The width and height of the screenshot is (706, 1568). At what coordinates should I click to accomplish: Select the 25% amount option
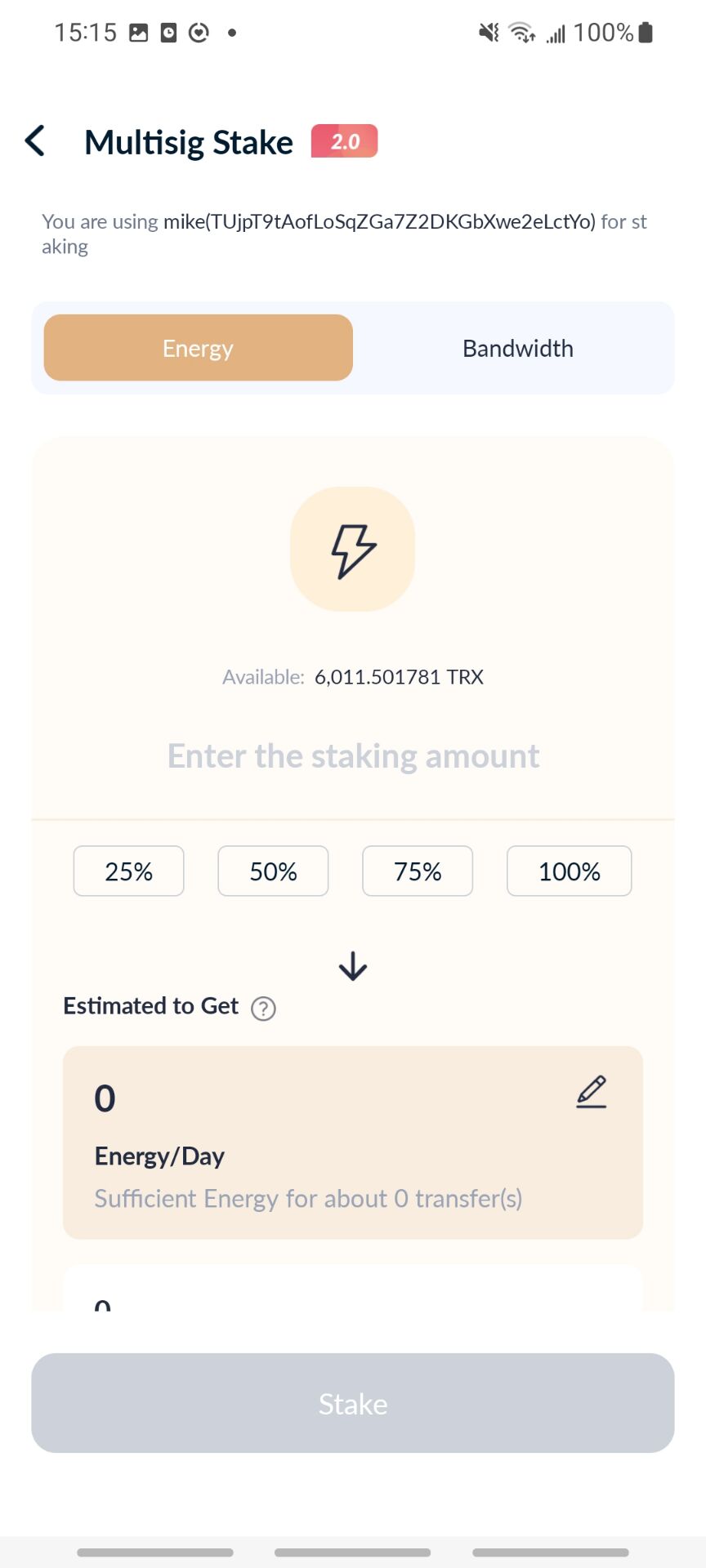click(x=129, y=871)
